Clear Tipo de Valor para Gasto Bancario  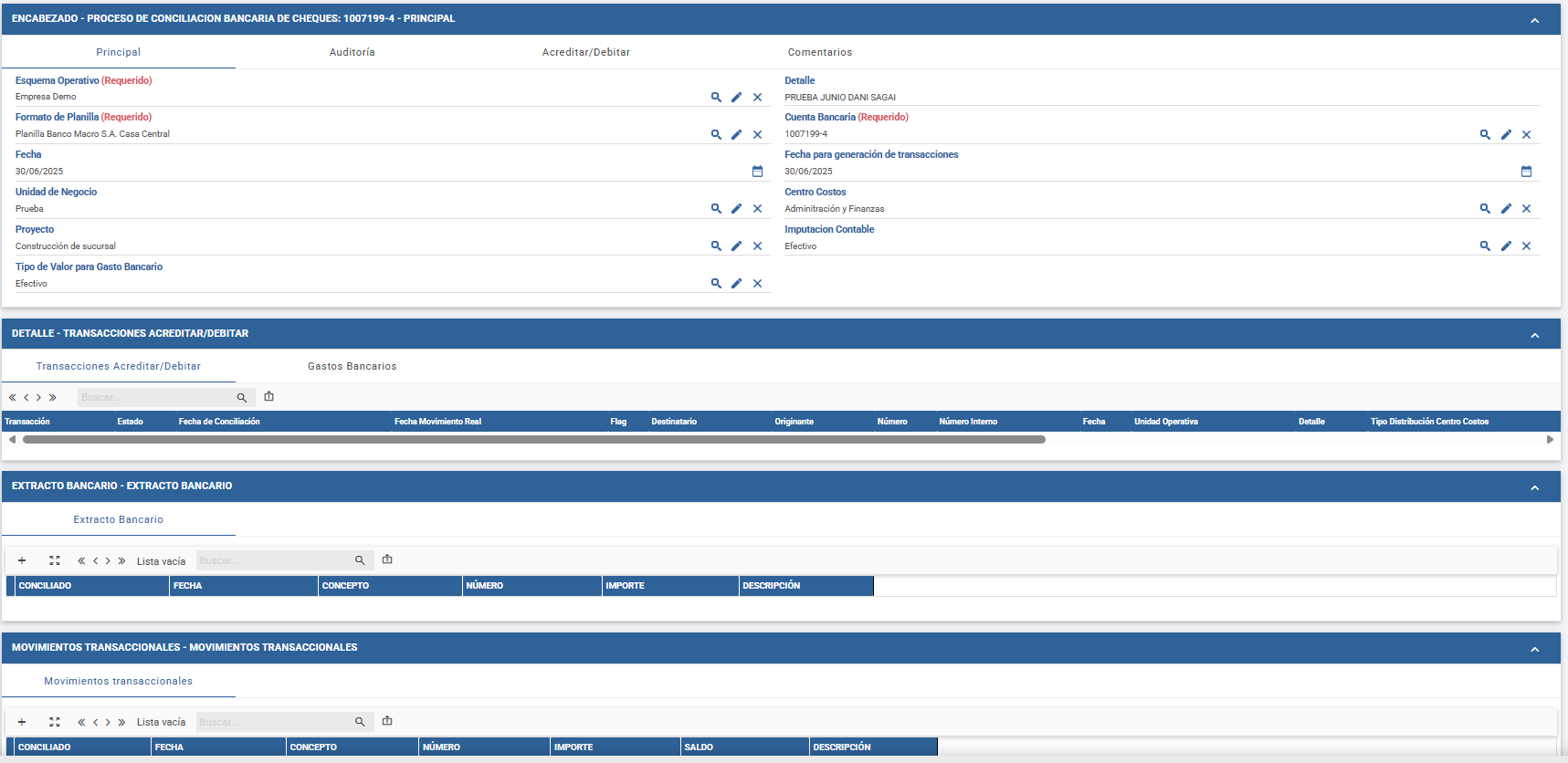[x=757, y=283]
